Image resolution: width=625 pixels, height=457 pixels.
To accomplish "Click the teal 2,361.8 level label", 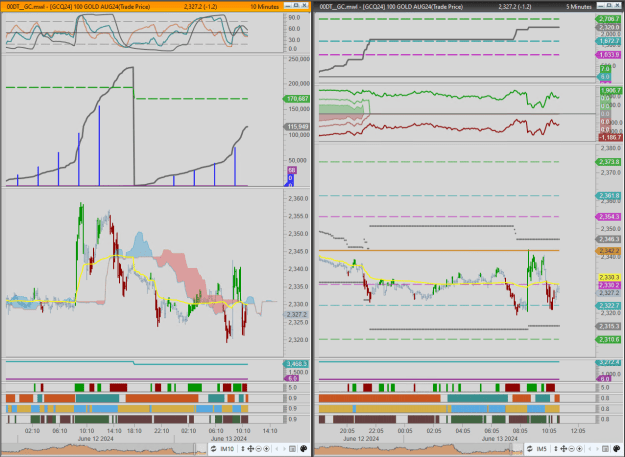I will [608, 196].
